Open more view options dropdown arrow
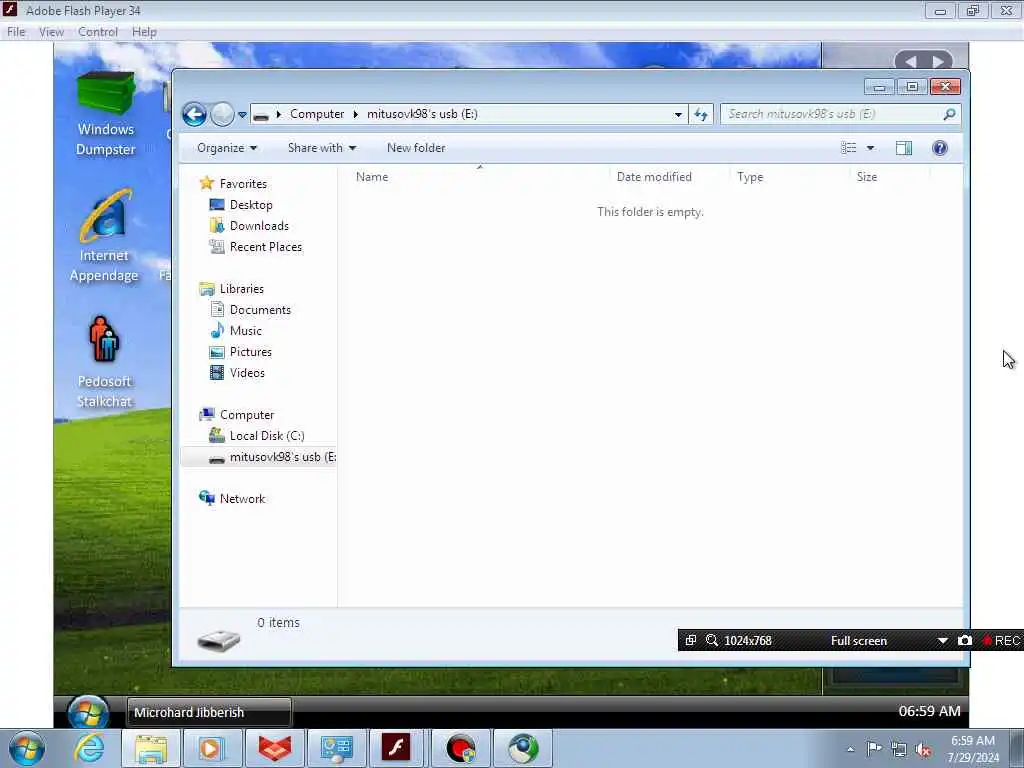The image size is (1024, 768). 870,148
